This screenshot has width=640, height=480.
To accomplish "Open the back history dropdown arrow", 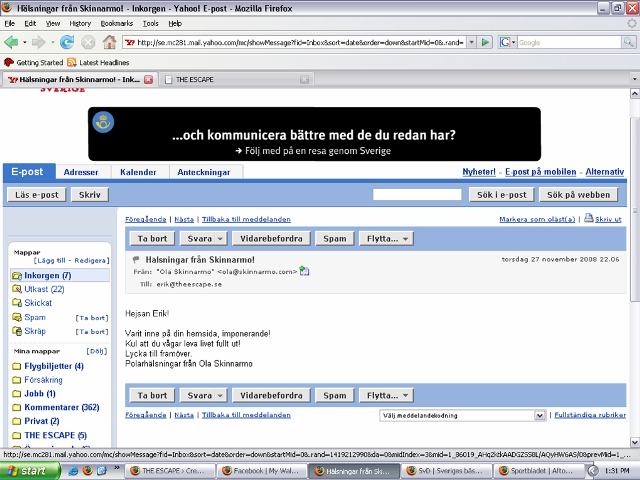I will point(24,42).
